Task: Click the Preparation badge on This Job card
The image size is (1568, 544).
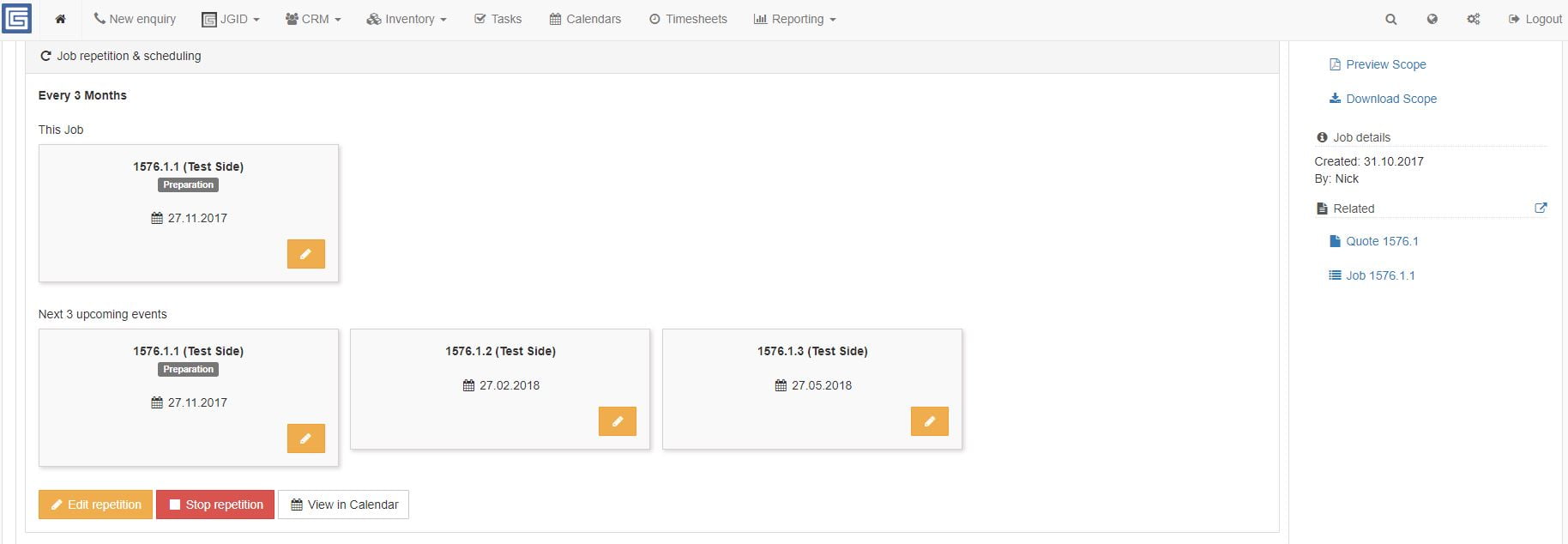Action: 189,184
